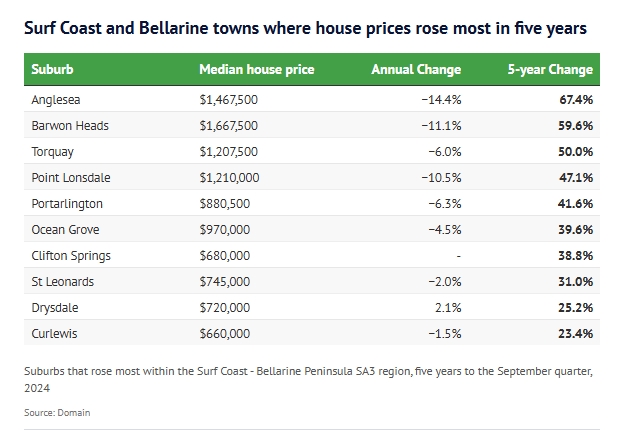
Task: Click the footnote about the SA3 region
Action: coord(308,379)
